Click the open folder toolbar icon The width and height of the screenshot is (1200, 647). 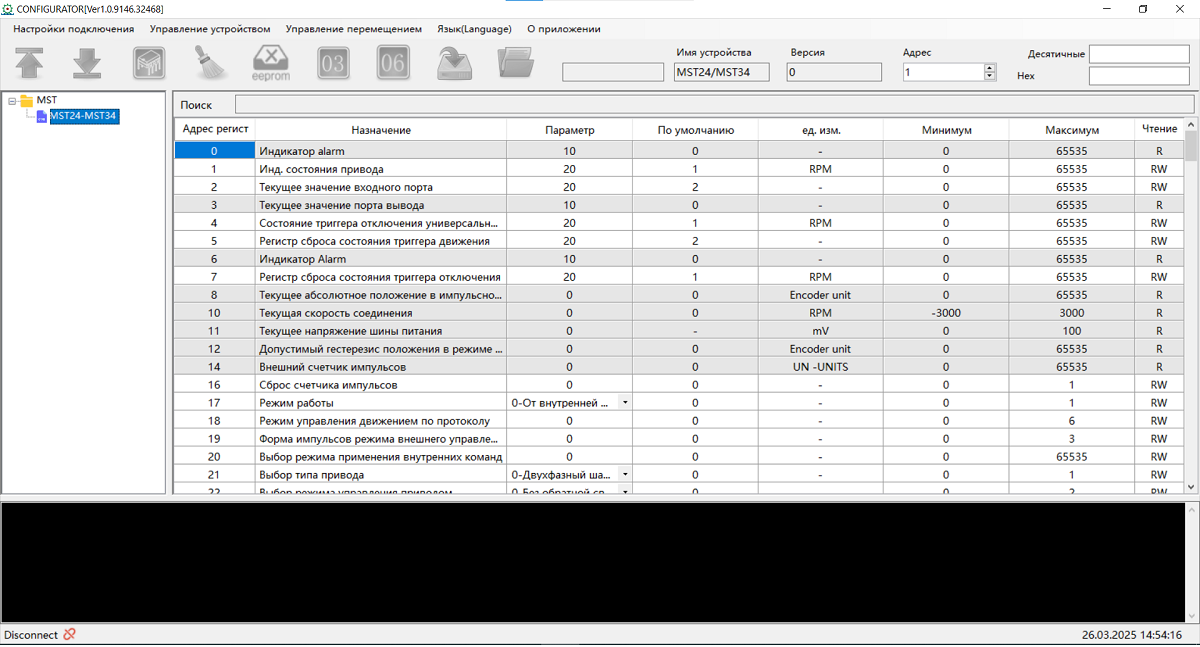coord(515,63)
